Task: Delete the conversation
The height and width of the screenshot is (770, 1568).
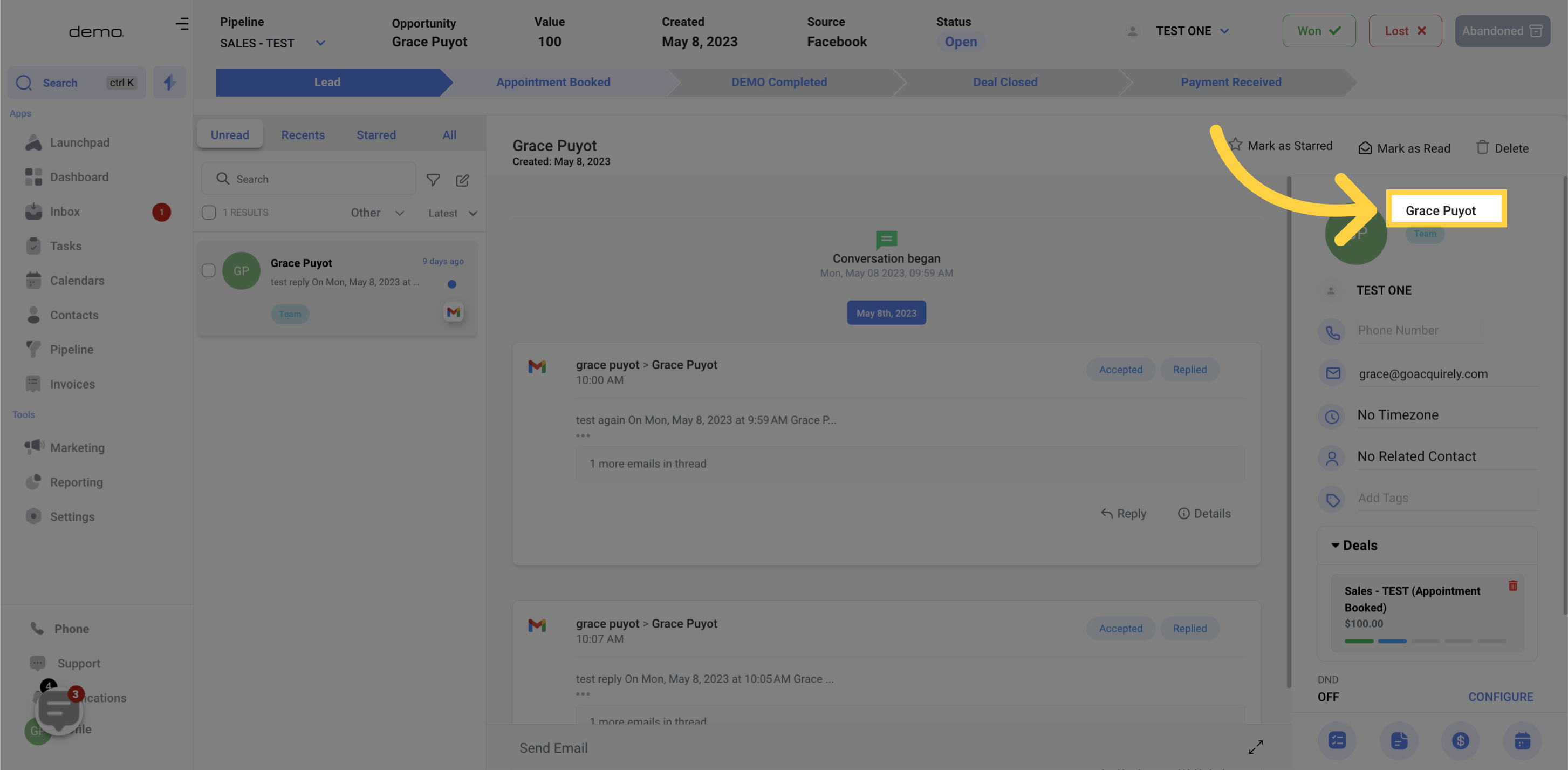Action: coord(1502,148)
